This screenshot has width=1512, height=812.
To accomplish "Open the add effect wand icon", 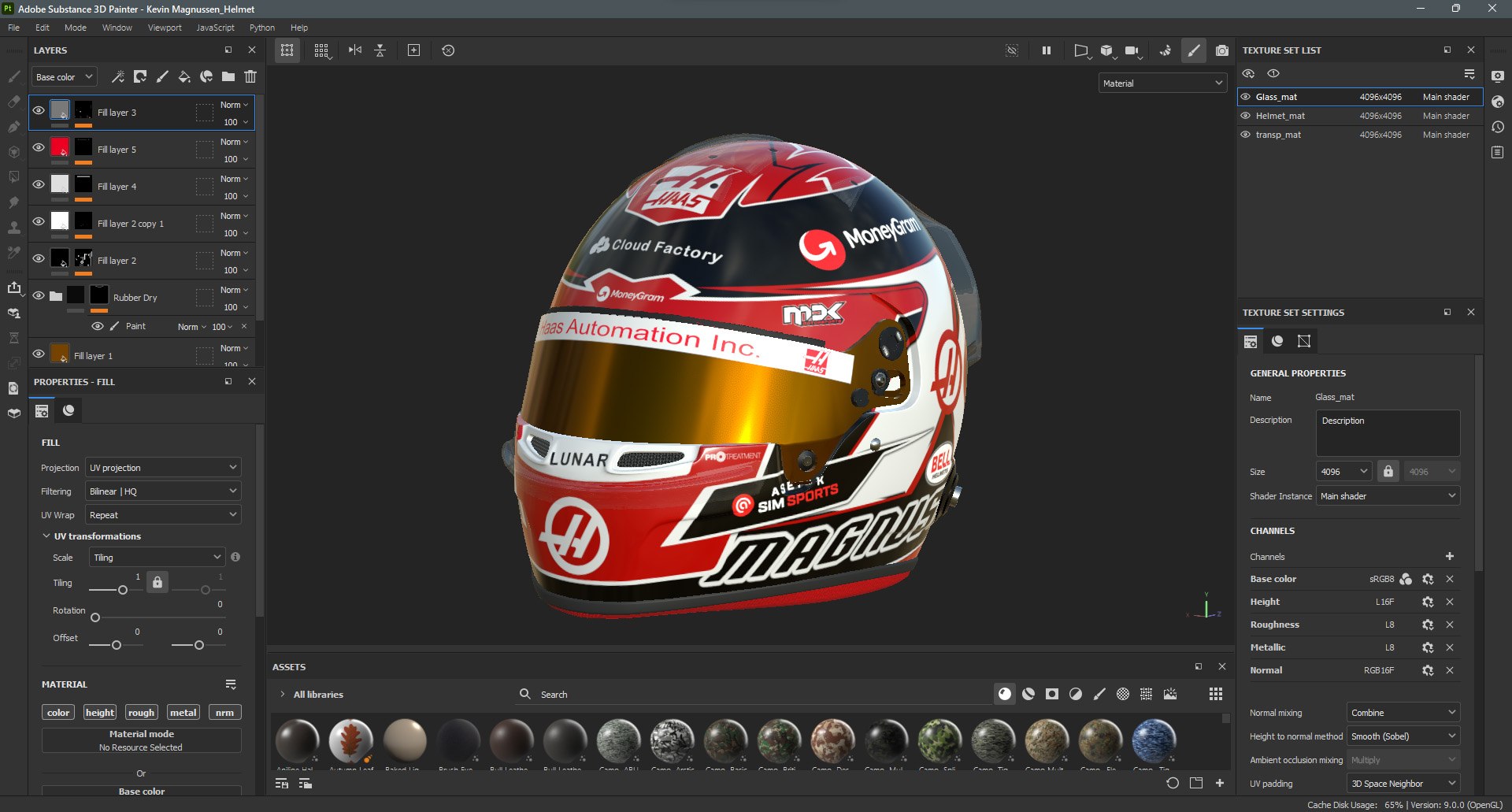I will coord(118,76).
